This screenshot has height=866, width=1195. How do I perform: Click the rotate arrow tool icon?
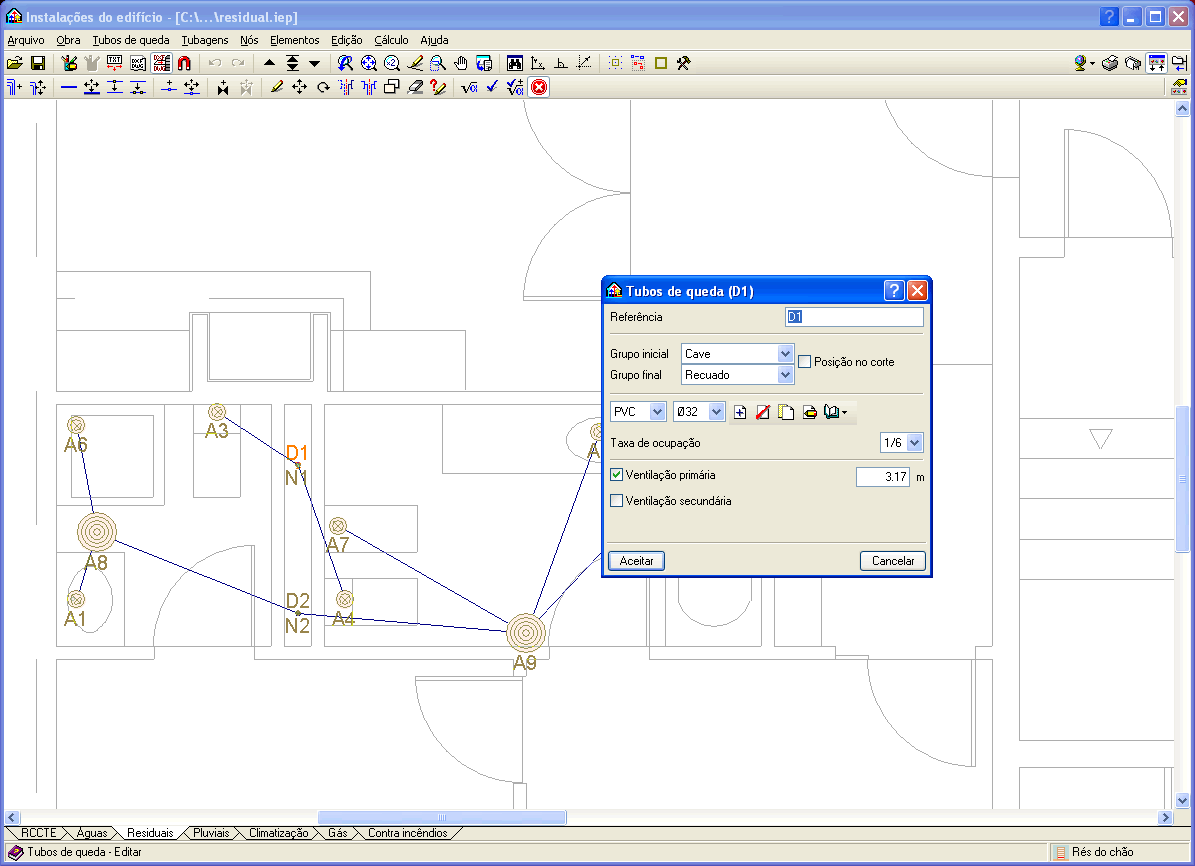(323, 88)
